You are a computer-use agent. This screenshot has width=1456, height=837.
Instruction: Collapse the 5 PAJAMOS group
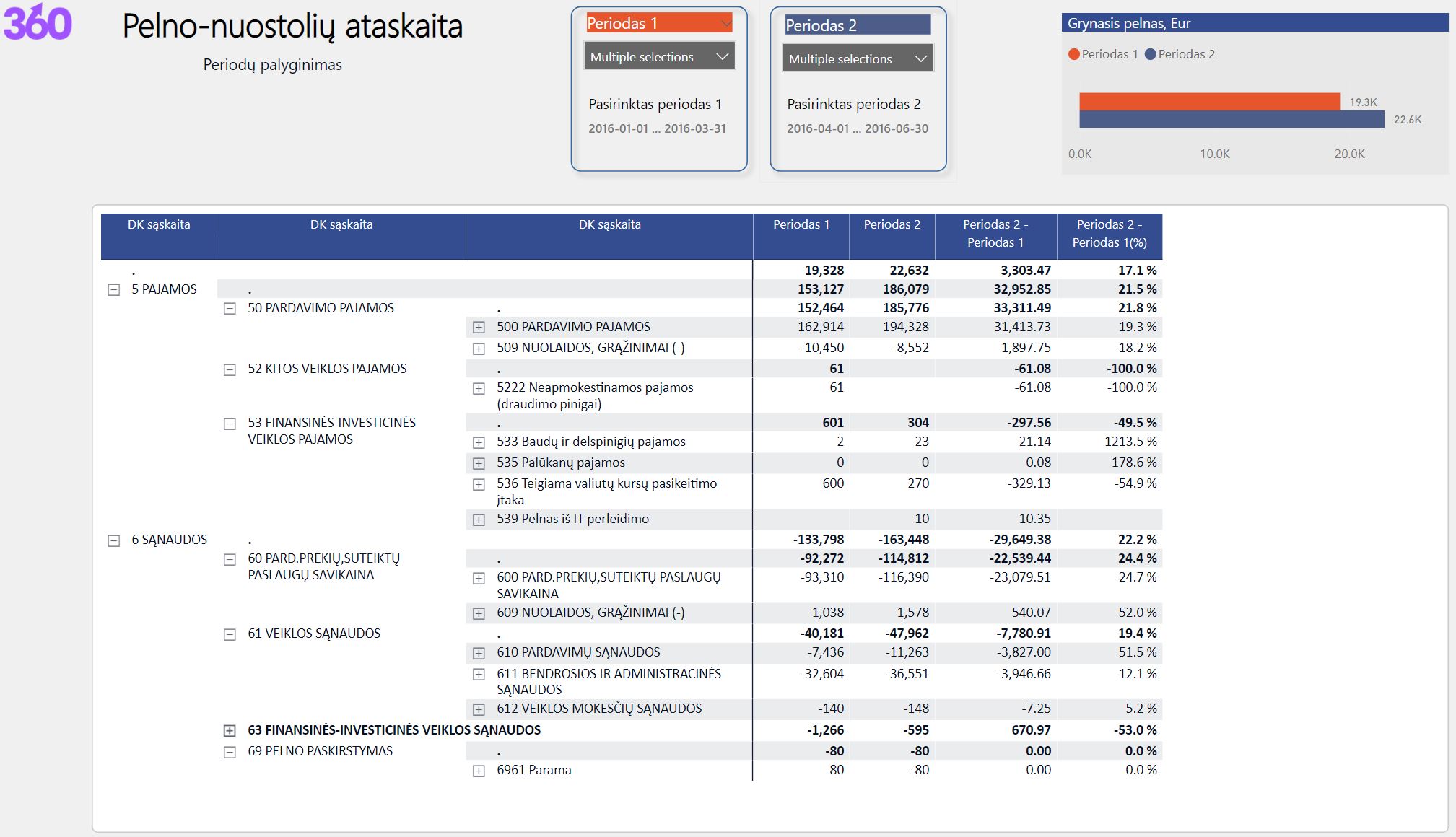point(114,289)
